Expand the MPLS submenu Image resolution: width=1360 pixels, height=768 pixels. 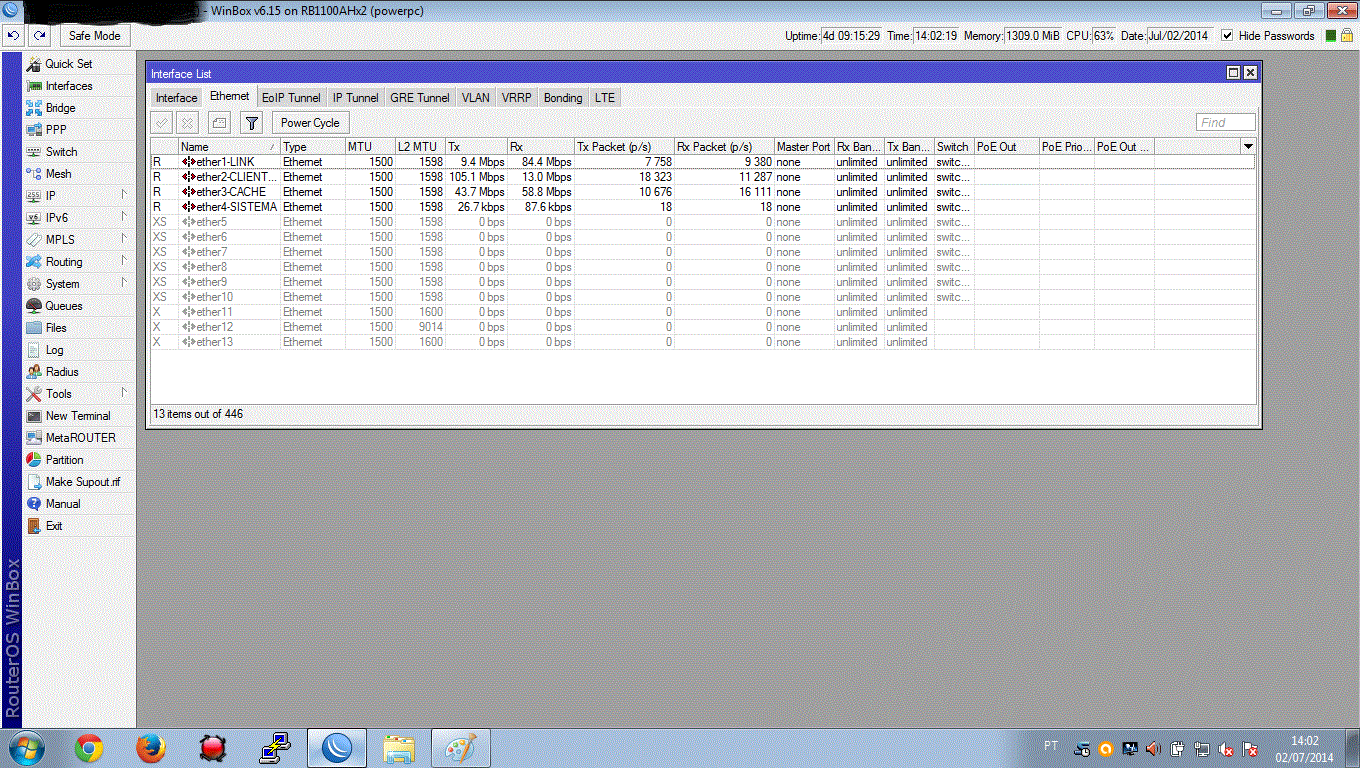[78, 240]
